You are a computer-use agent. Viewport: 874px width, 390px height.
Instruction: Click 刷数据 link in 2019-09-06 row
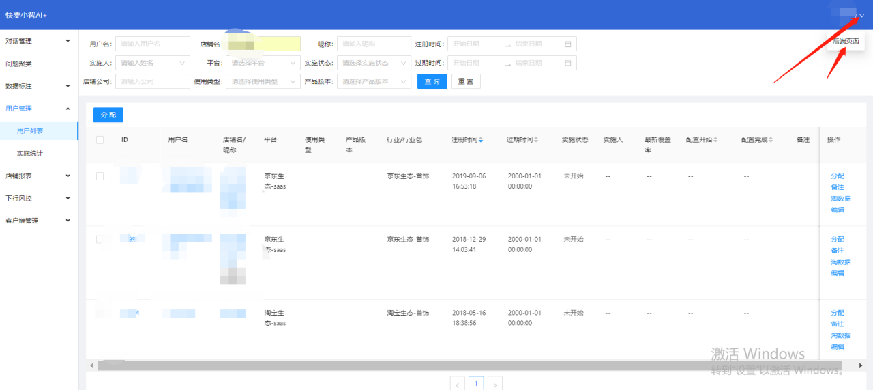click(840, 199)
